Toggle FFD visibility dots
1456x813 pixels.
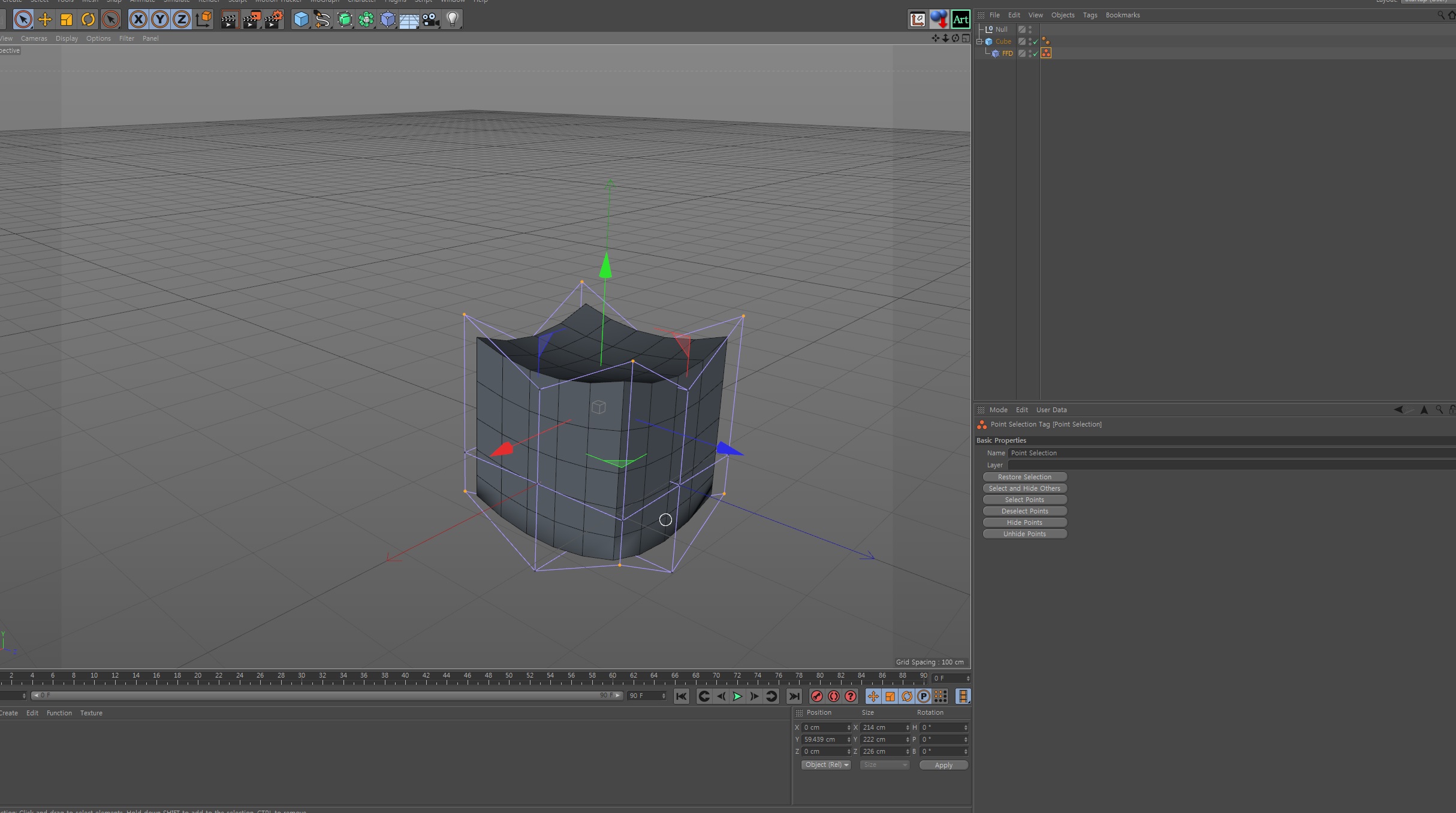pyautogui.click(x=1030, y=53)
